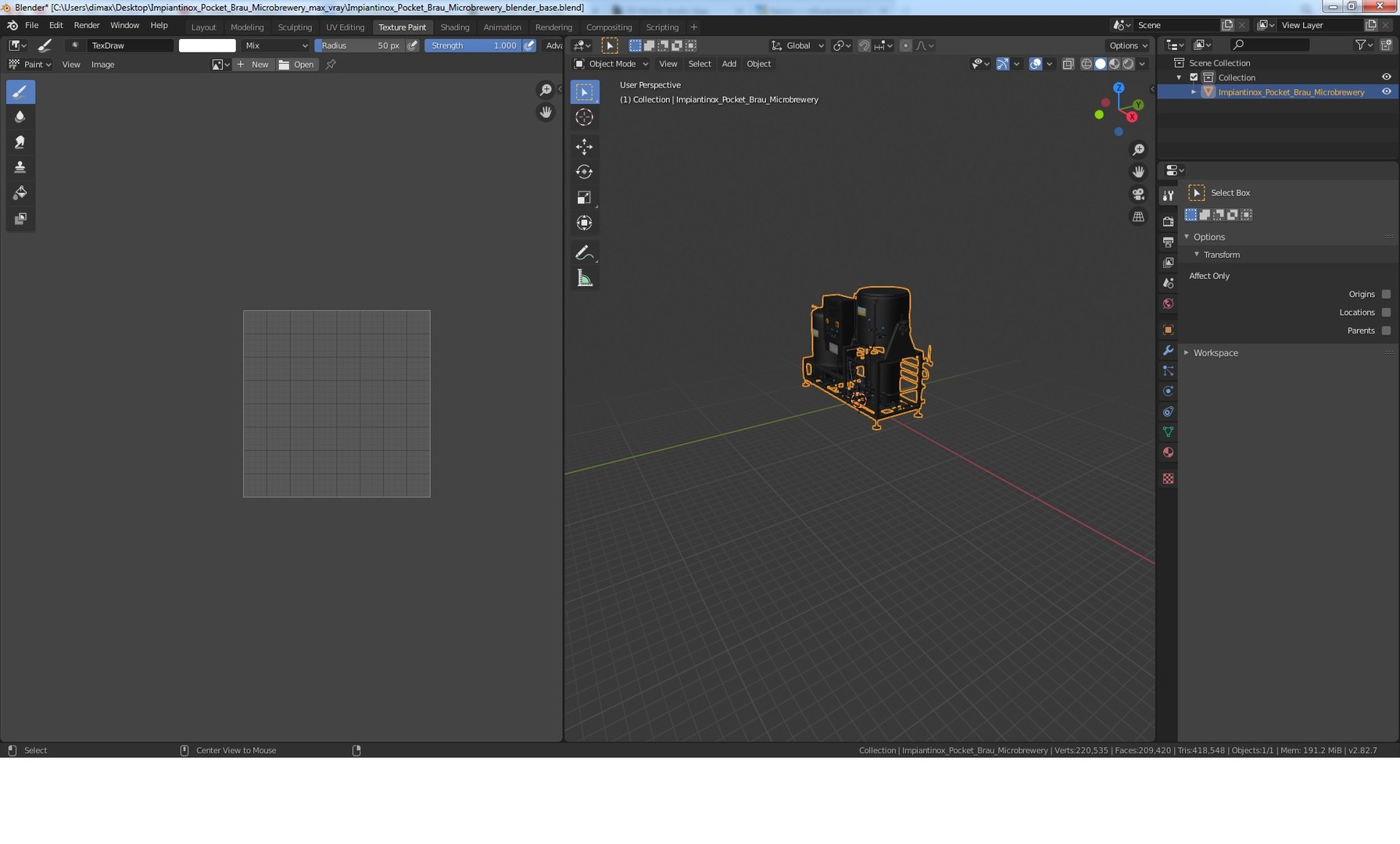Add a new workspace with the plus tab
The height and width of the screenshot is (844, 1400).
(693, 27)
